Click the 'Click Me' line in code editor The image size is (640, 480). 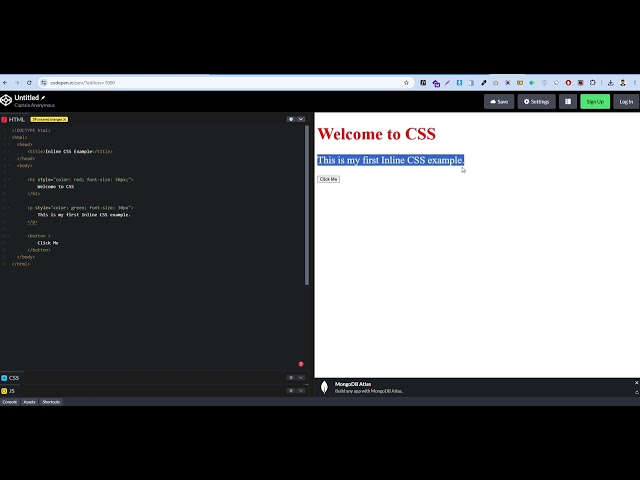click(48, 243)
